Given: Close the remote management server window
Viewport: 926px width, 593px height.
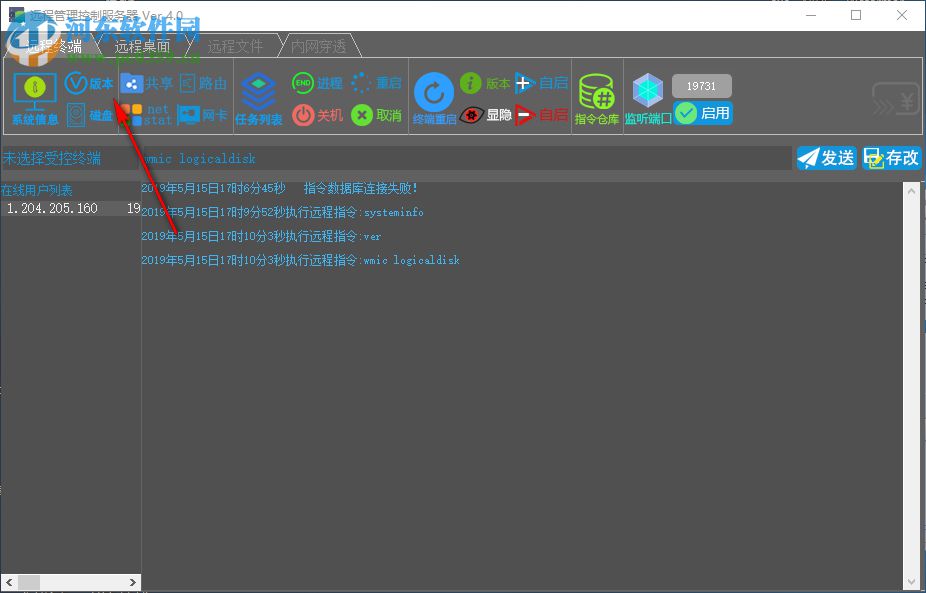Looking at the screenshot, I should click(x=902, y=15).
